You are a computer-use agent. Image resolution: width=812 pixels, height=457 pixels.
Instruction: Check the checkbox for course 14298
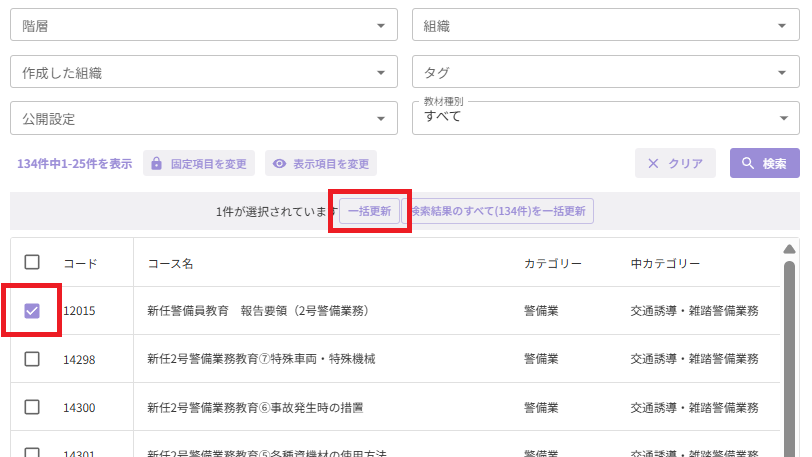[x=32, y=359]
